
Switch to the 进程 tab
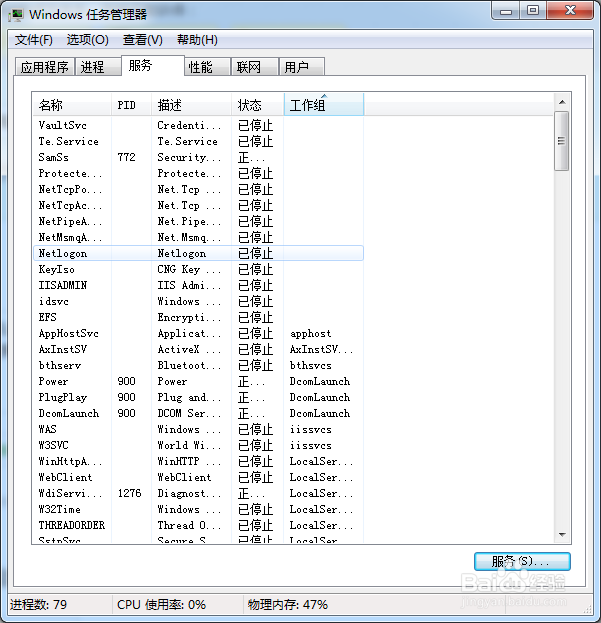[98, 67]
